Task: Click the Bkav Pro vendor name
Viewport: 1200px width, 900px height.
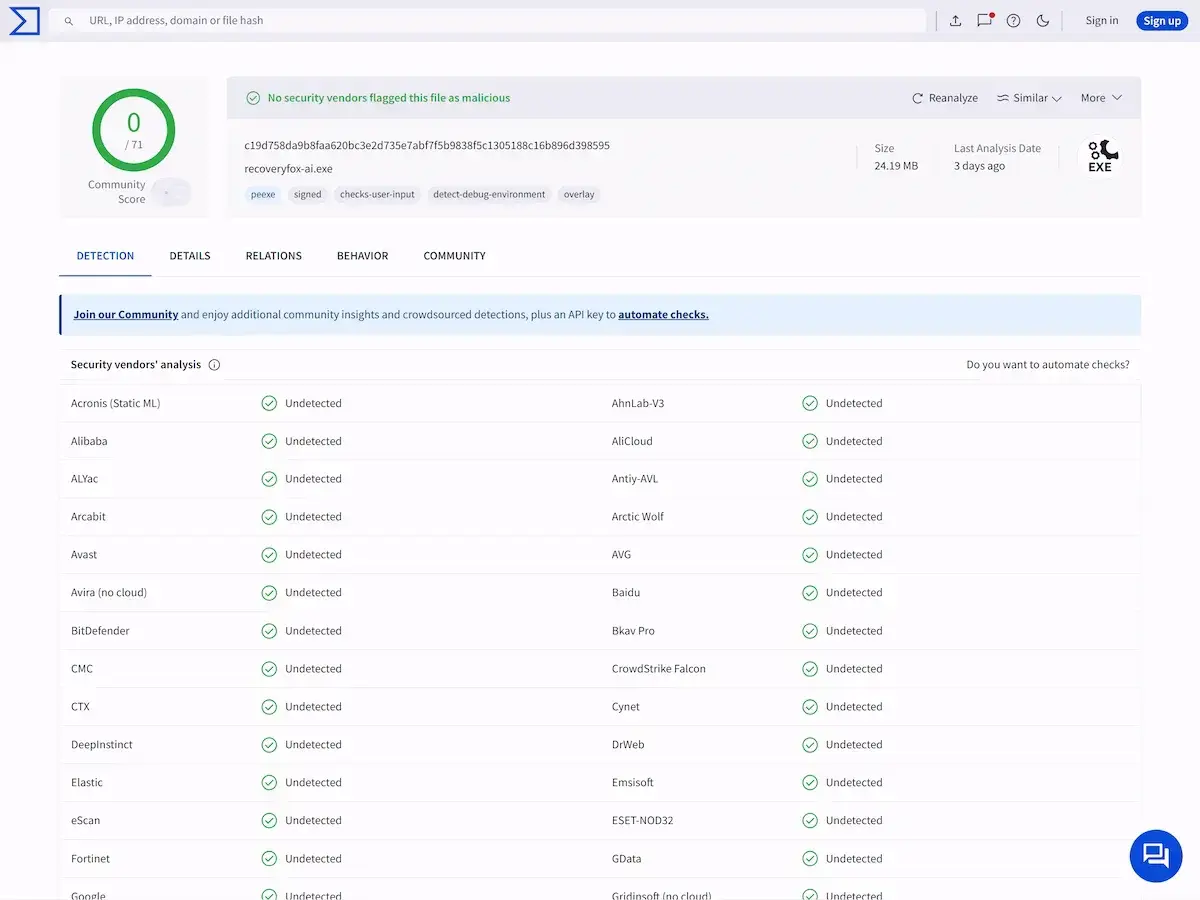Action: [633, 631]
